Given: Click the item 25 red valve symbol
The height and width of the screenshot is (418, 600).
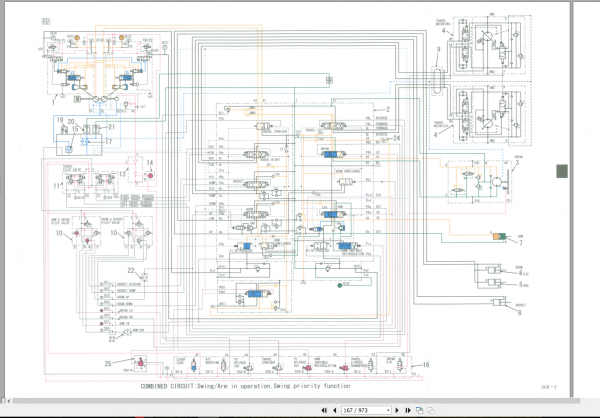Looking at the screenshot, I should [x=140, y=362].
